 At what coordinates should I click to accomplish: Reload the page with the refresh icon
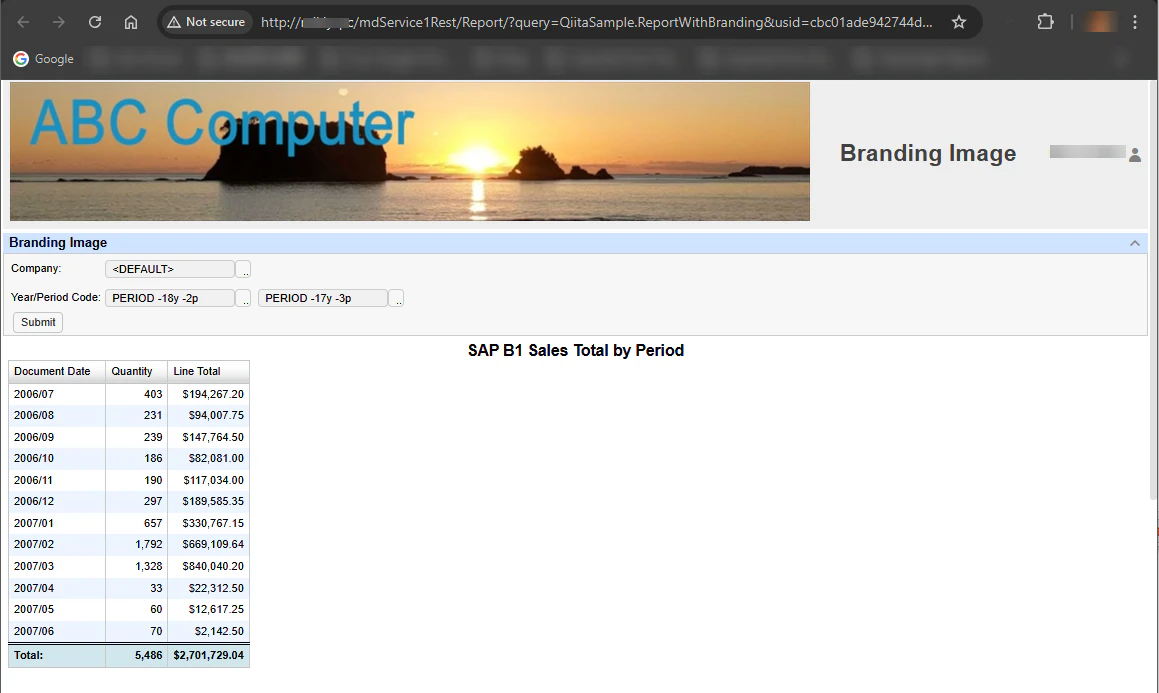(x=95, y=22)
